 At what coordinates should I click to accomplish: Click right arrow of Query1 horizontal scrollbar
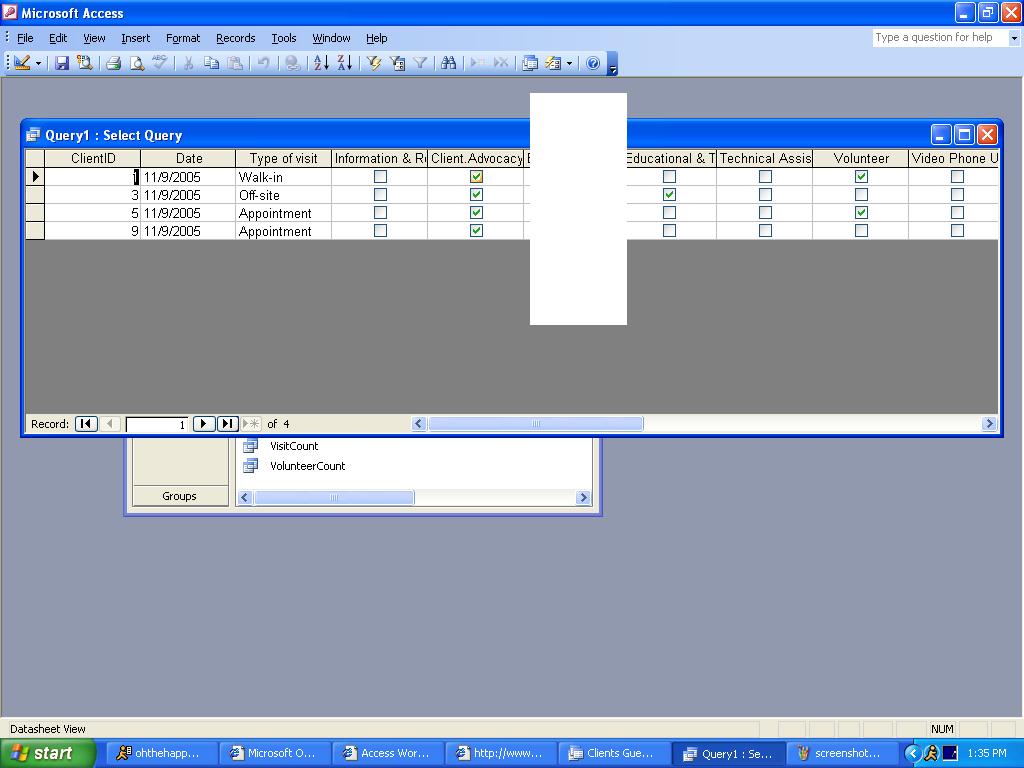click(989, 424)
